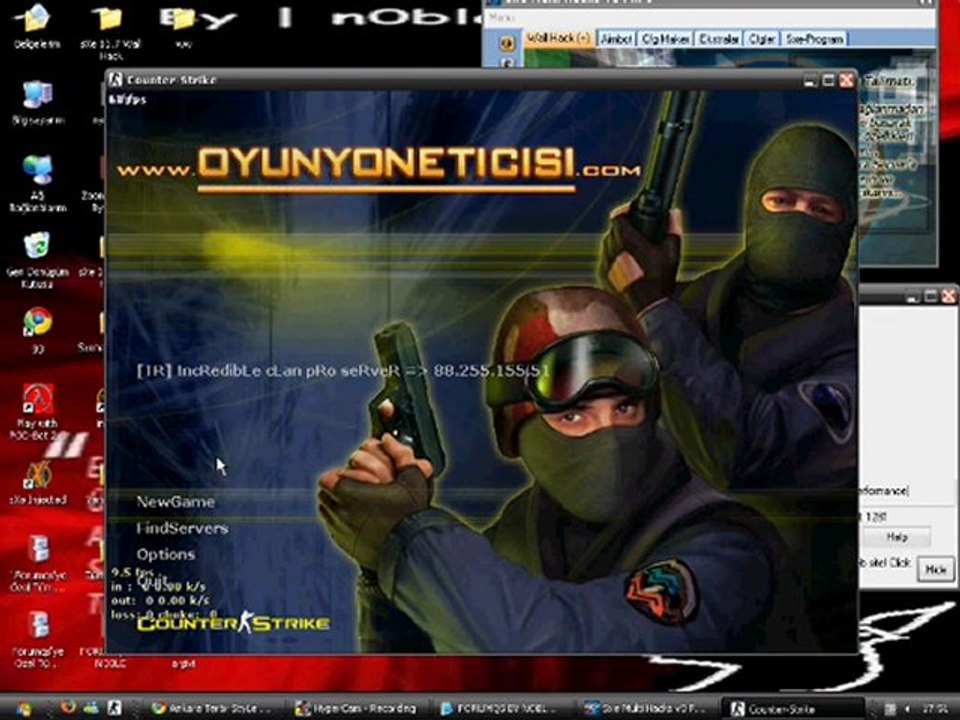
Task: Open the Play with POD-Bot shortcut
Action: [x=37, y=410]
